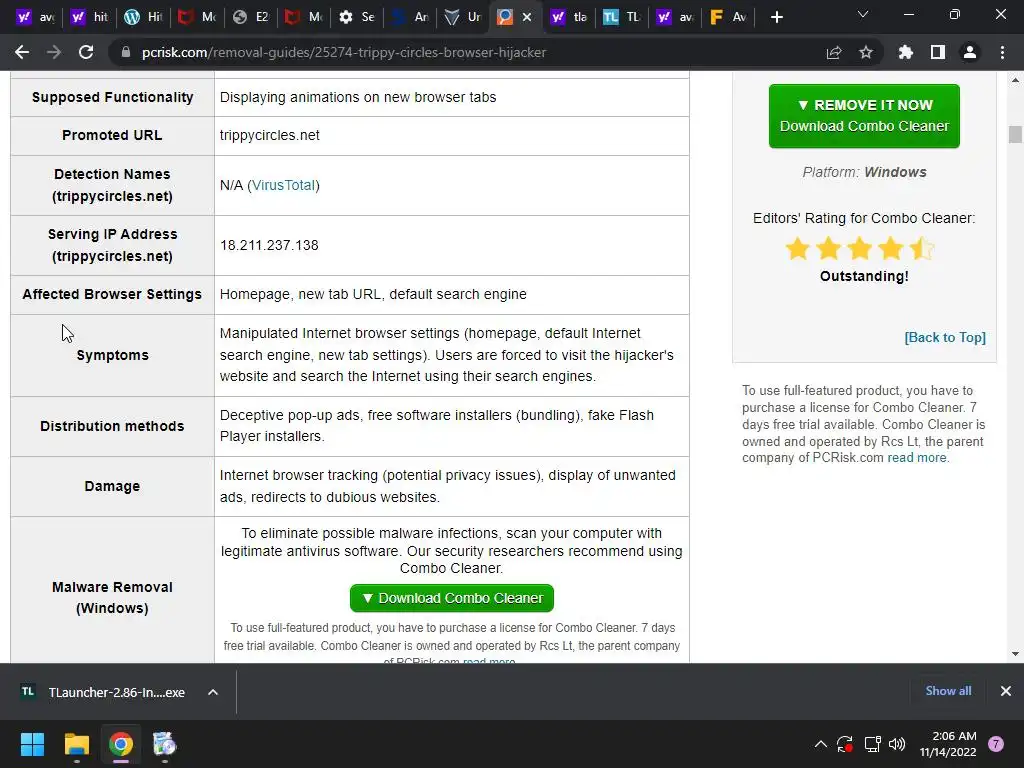
Task: Click the 'Supposed Functionality' row header
Action: [x=112, y=97]
